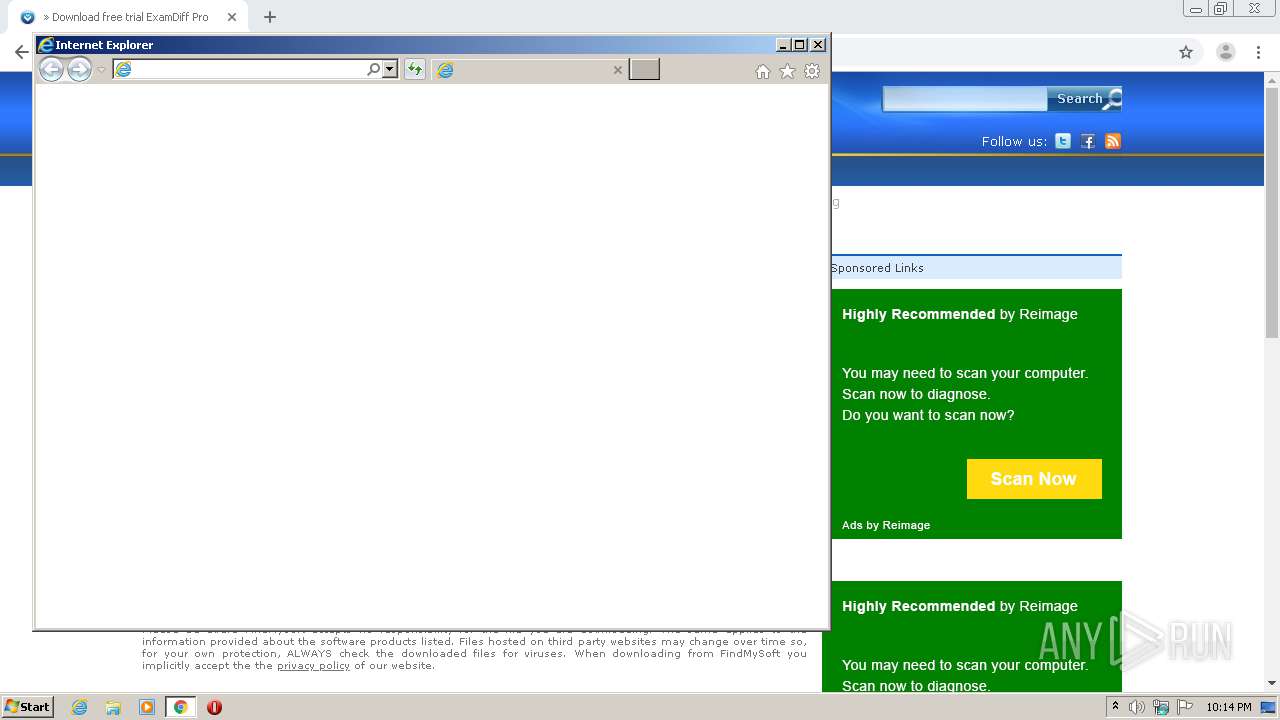This screenshot has height=720, width=1280.
Task: Close the Internet Explorer window
Action: tap(817, 45)
